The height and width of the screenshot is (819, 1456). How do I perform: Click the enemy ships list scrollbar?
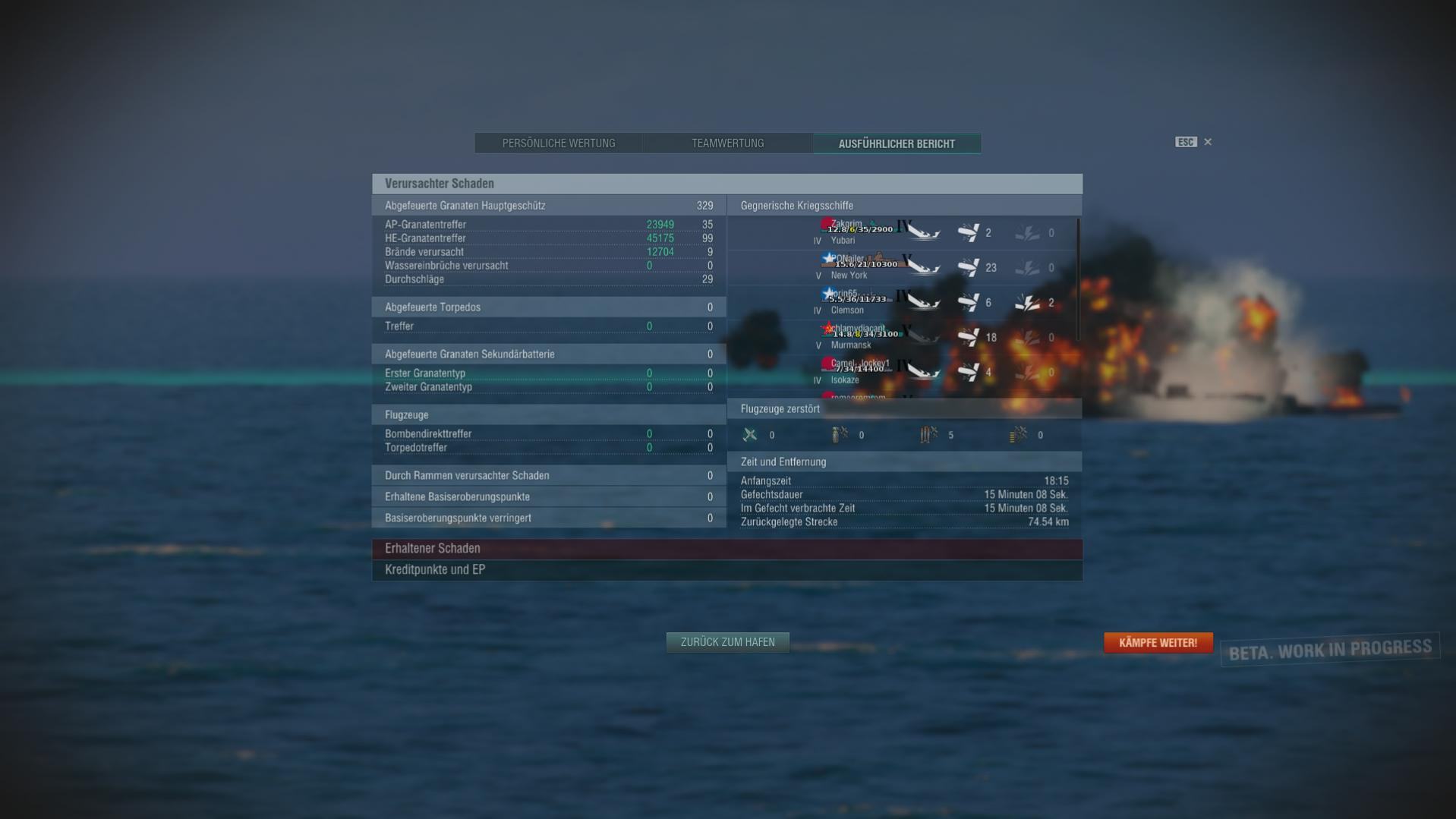coord(1078,279)
